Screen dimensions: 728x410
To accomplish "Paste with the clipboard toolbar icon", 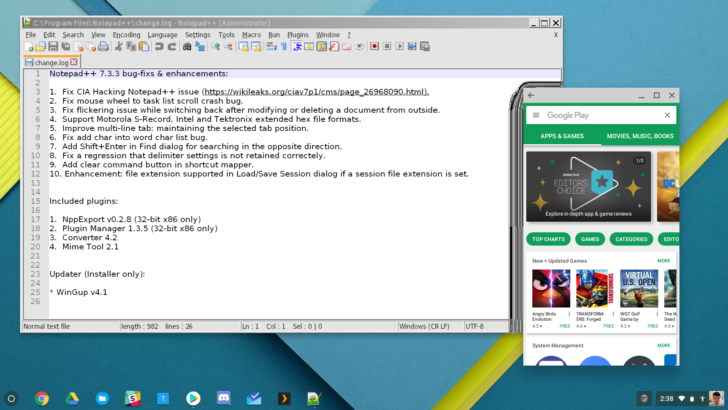I will (x=144, y=46).
